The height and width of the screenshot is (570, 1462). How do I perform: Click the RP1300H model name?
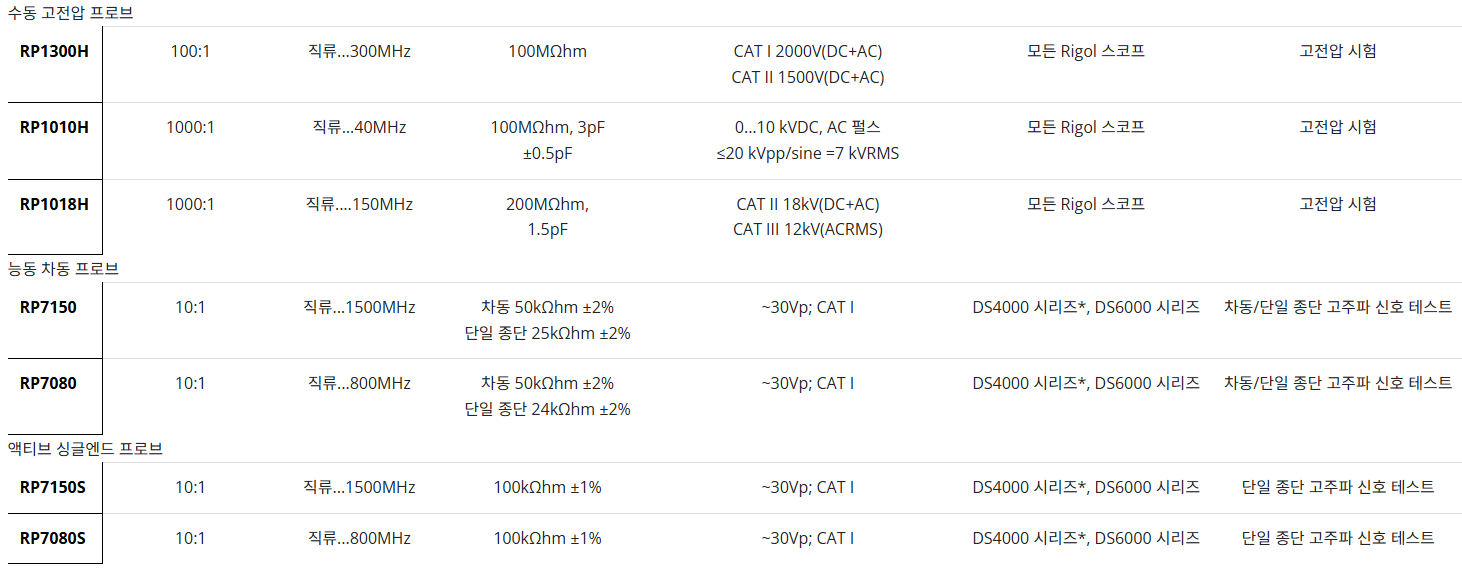click(54, 51)
